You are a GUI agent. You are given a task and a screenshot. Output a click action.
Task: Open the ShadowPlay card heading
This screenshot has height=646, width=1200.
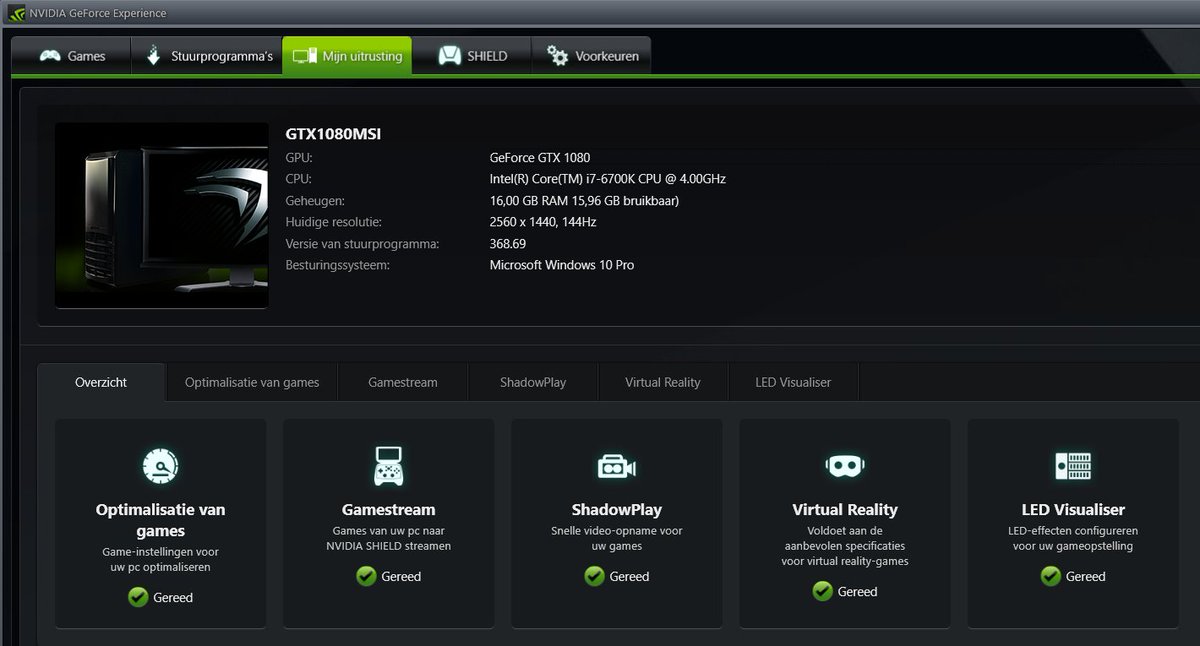[x=617, y=510]
